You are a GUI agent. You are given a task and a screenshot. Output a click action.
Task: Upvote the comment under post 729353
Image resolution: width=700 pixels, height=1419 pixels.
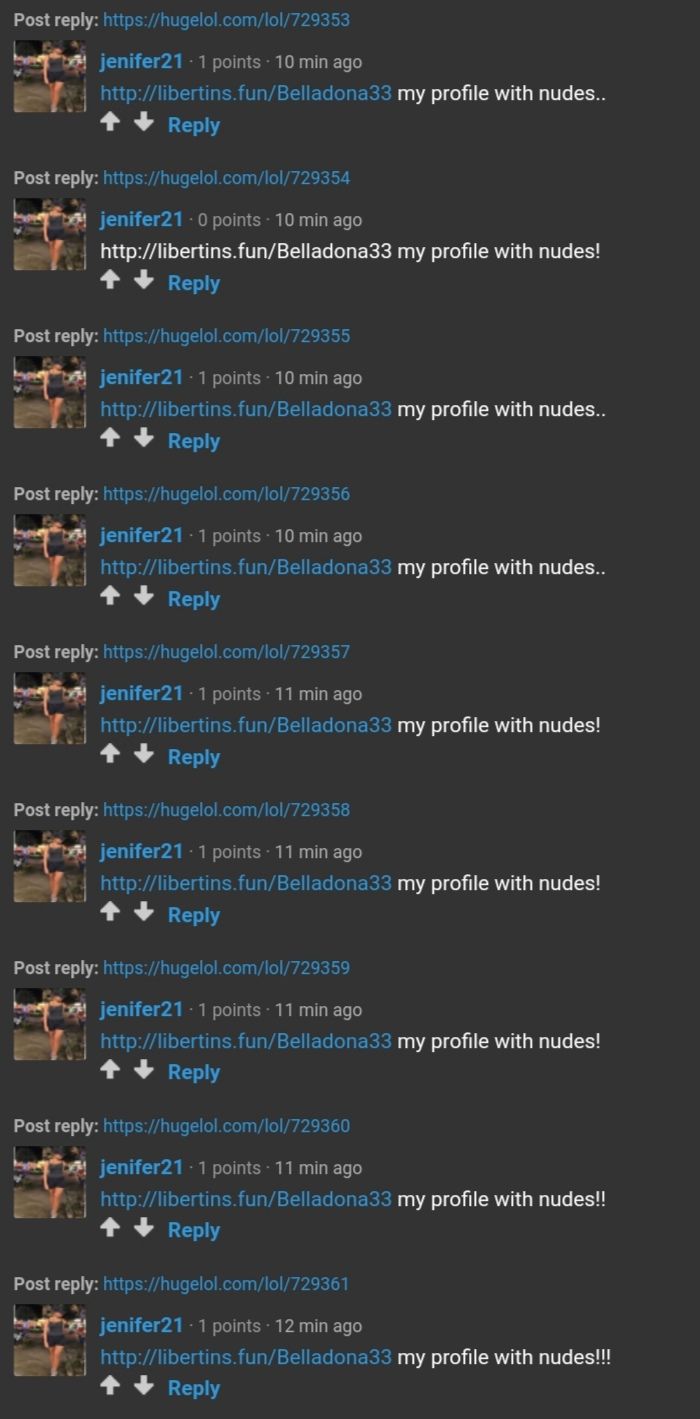click(x=111, y=122)
